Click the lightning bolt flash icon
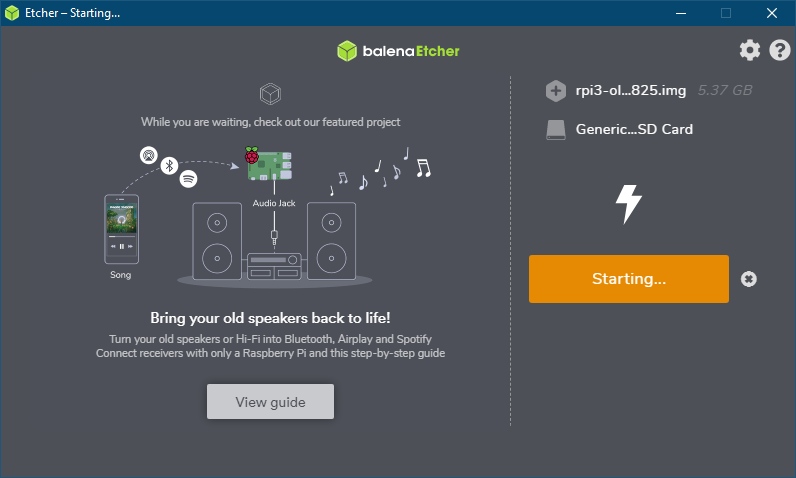The width and height of the screenshot is (796, 478). click(628, 203)
